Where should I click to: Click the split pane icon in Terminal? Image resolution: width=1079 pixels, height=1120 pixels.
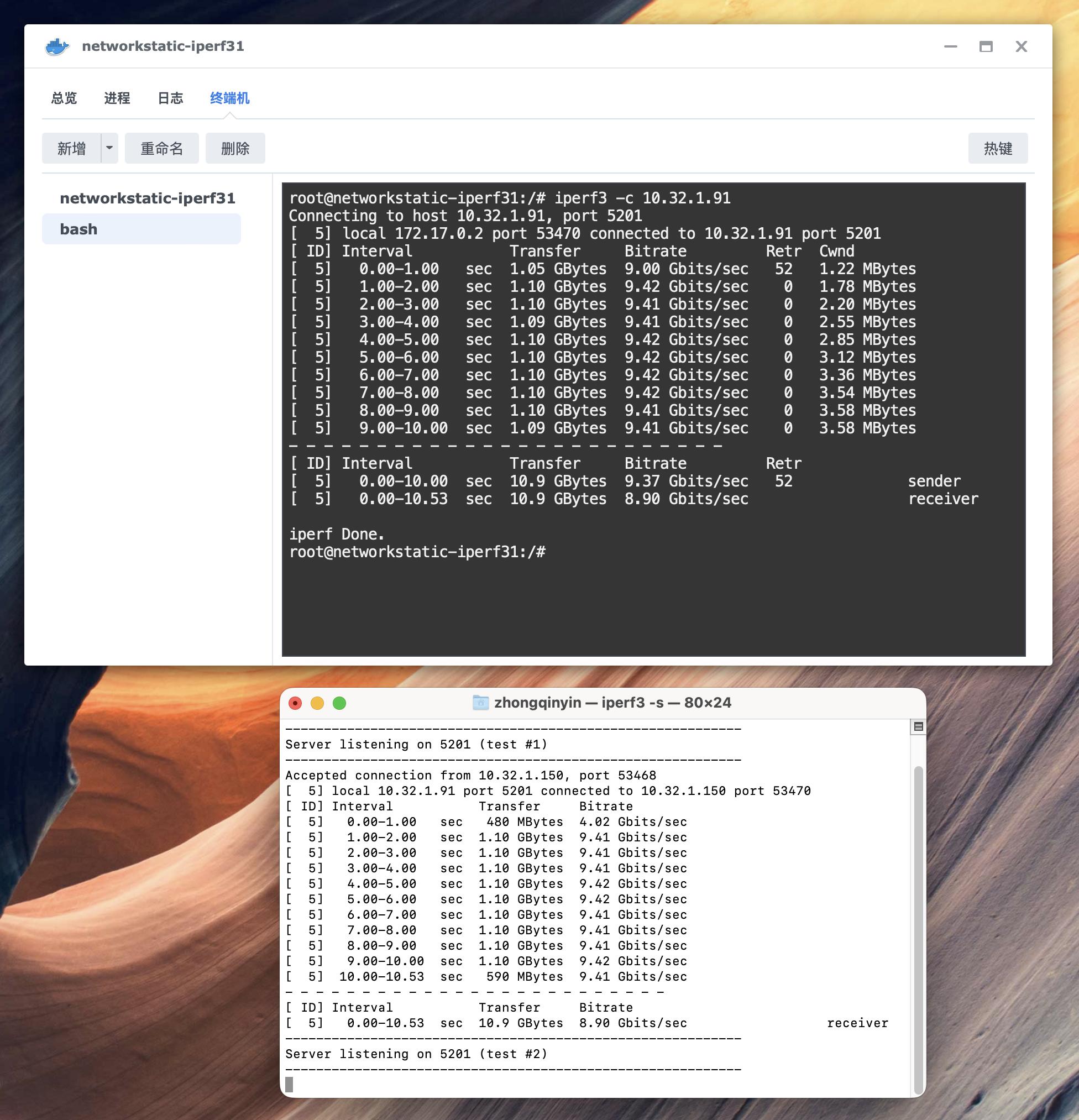(x=918, y=727)
